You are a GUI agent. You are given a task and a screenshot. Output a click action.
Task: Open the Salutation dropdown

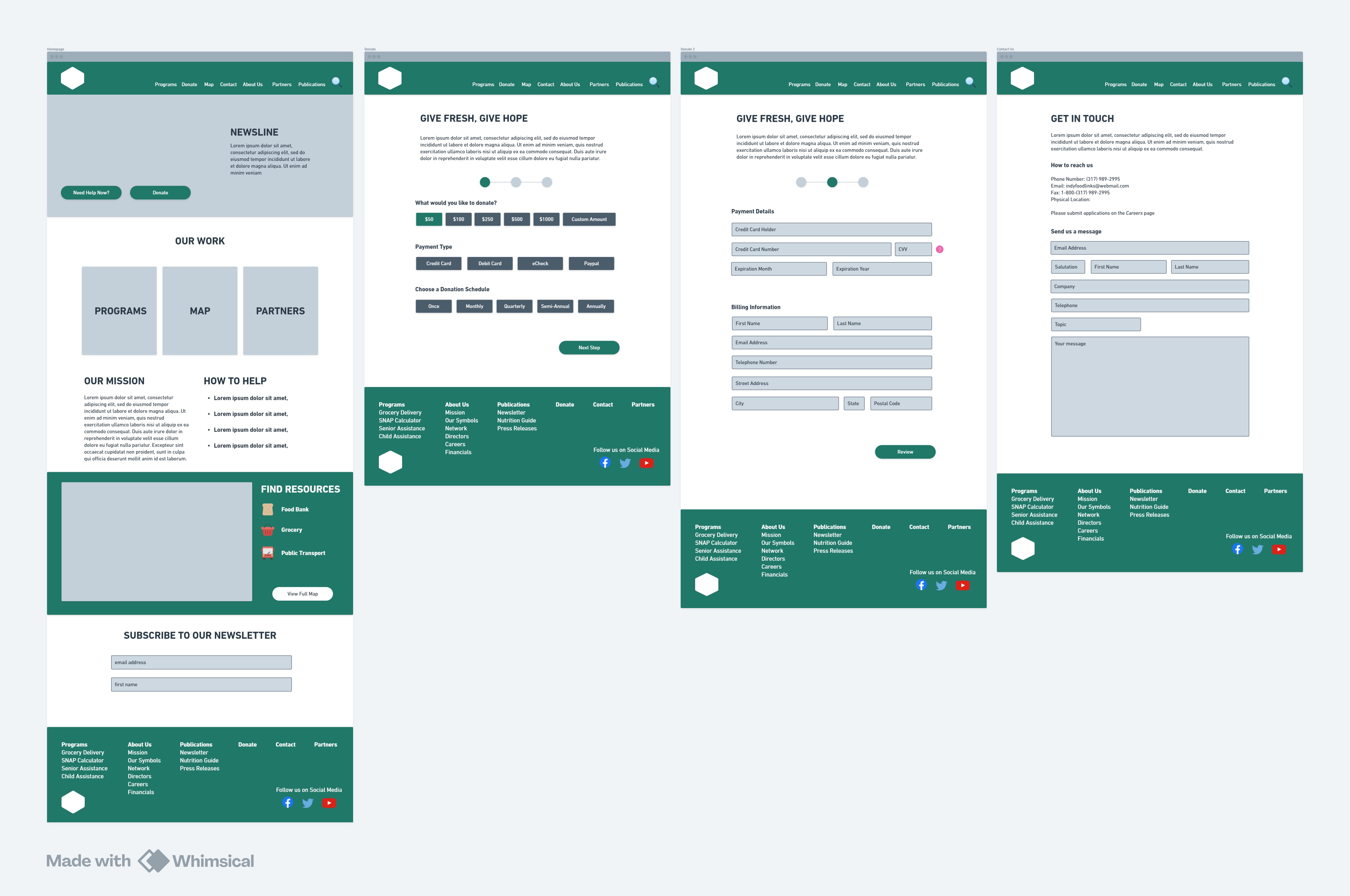pyautogui.click(x=1068, y=267)
